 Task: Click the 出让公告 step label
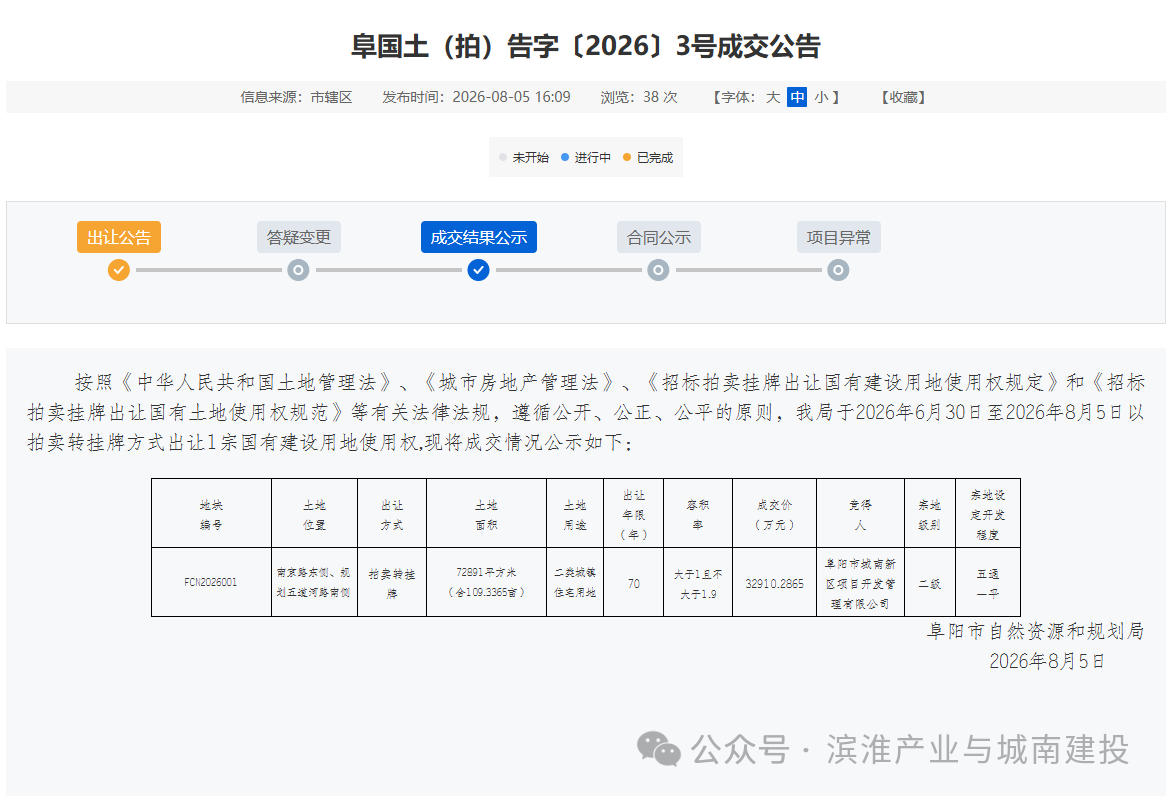[x=118, y=237]
